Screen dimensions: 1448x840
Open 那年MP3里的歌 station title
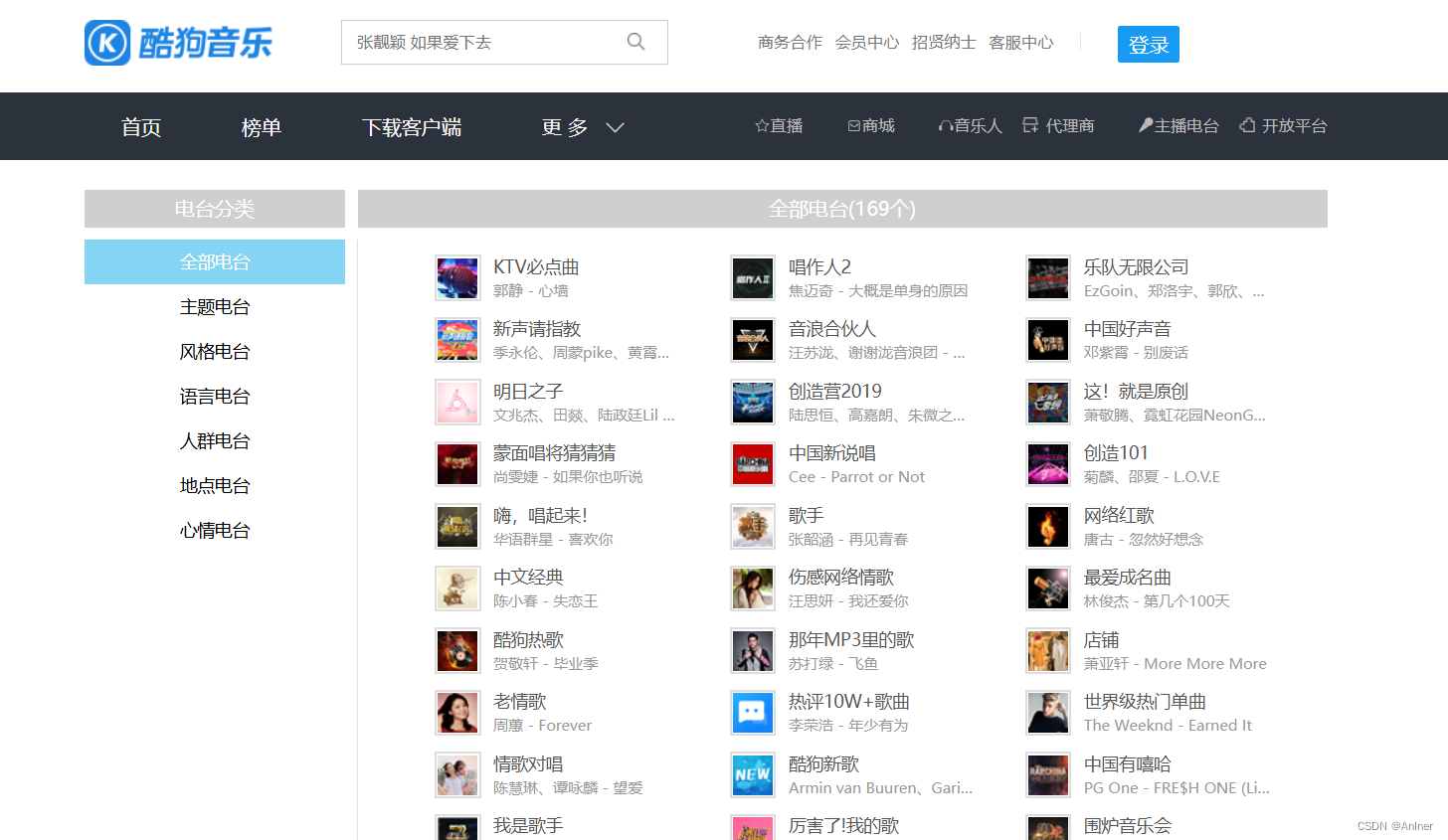coord(851,639)
